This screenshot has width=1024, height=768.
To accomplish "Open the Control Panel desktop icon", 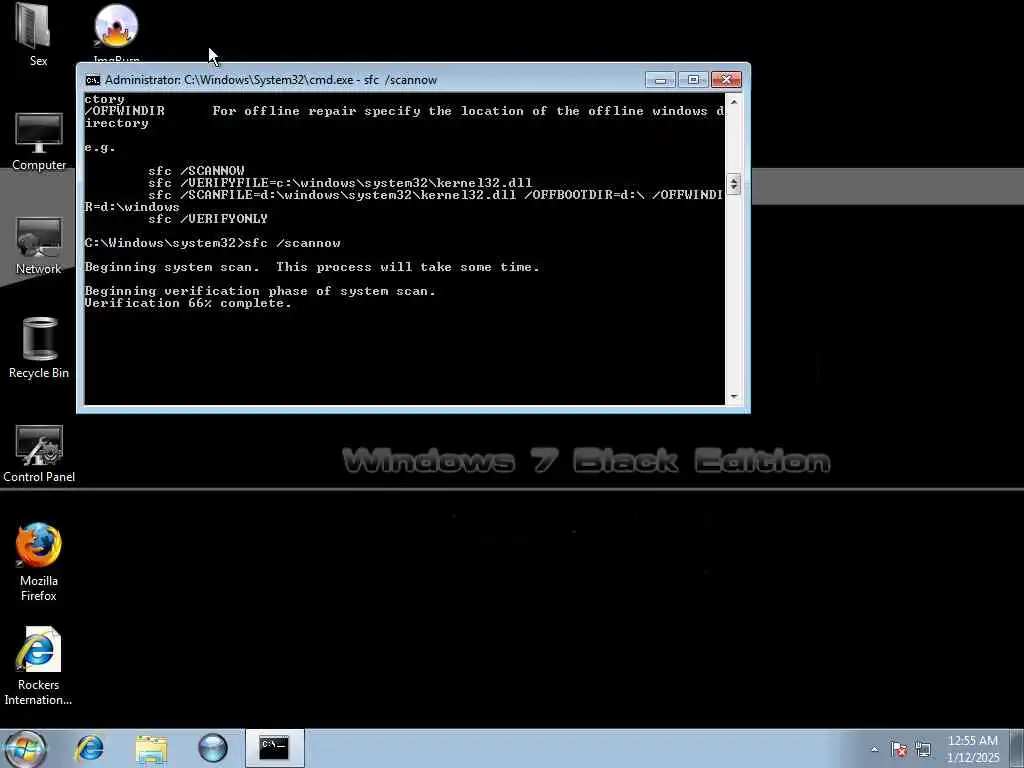I will click(39, 454).
